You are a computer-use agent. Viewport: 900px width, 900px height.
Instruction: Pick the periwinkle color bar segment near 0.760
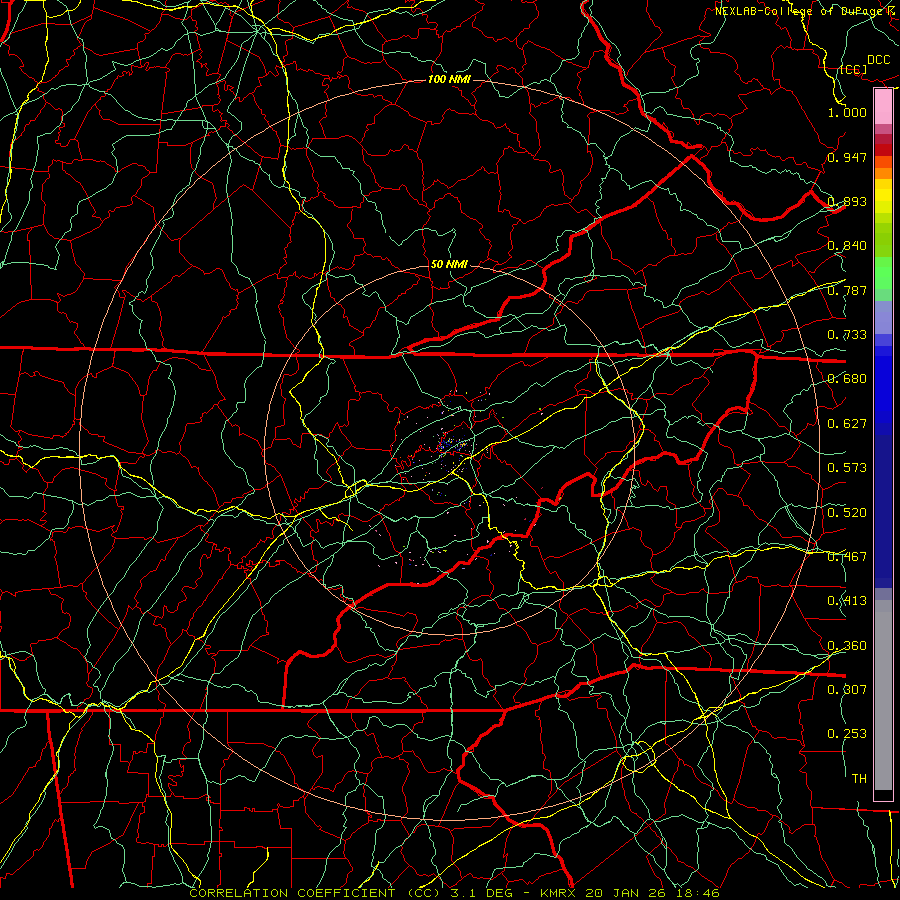click(883, 317)
